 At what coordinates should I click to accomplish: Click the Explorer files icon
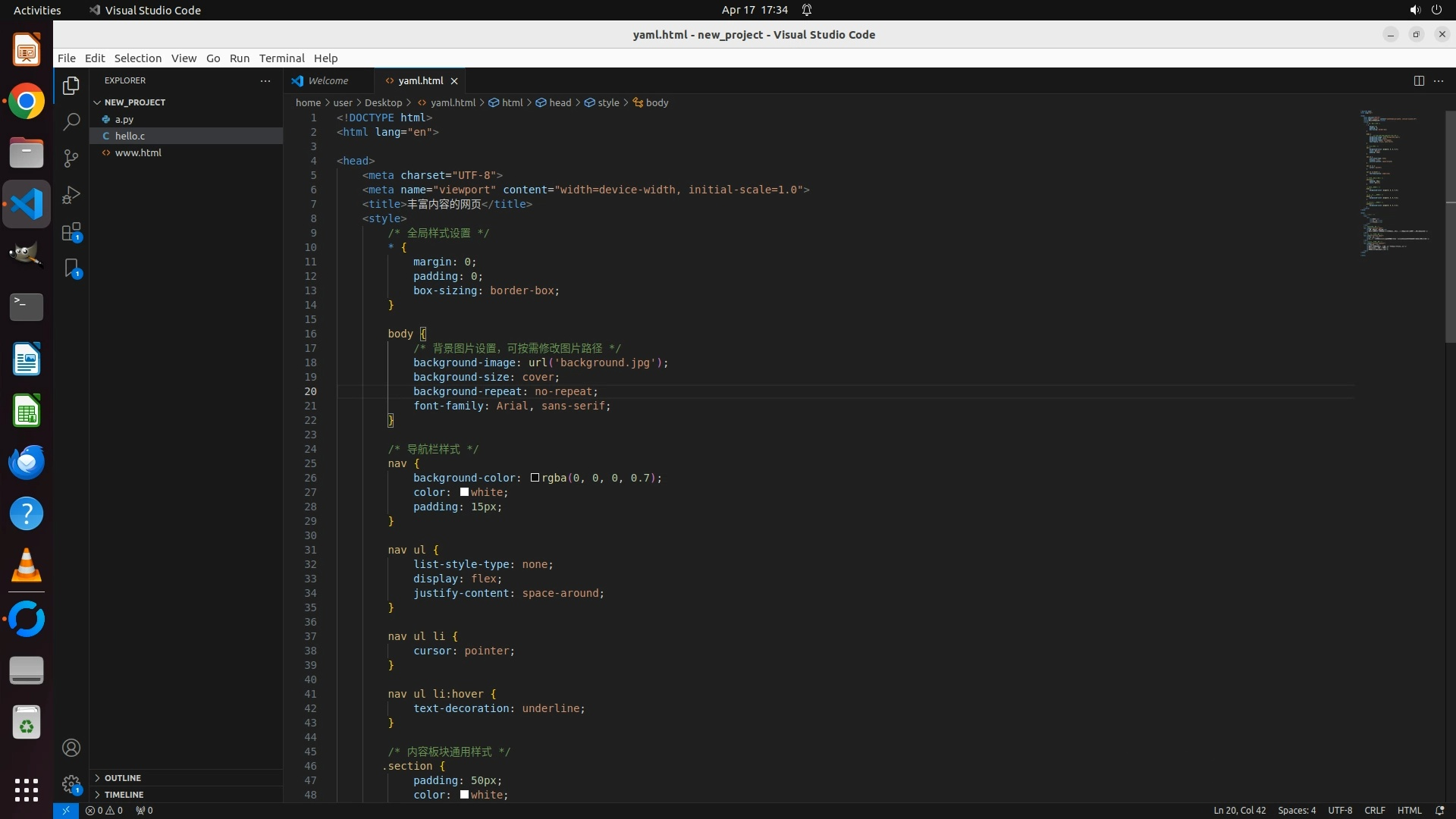pos(71,86)
